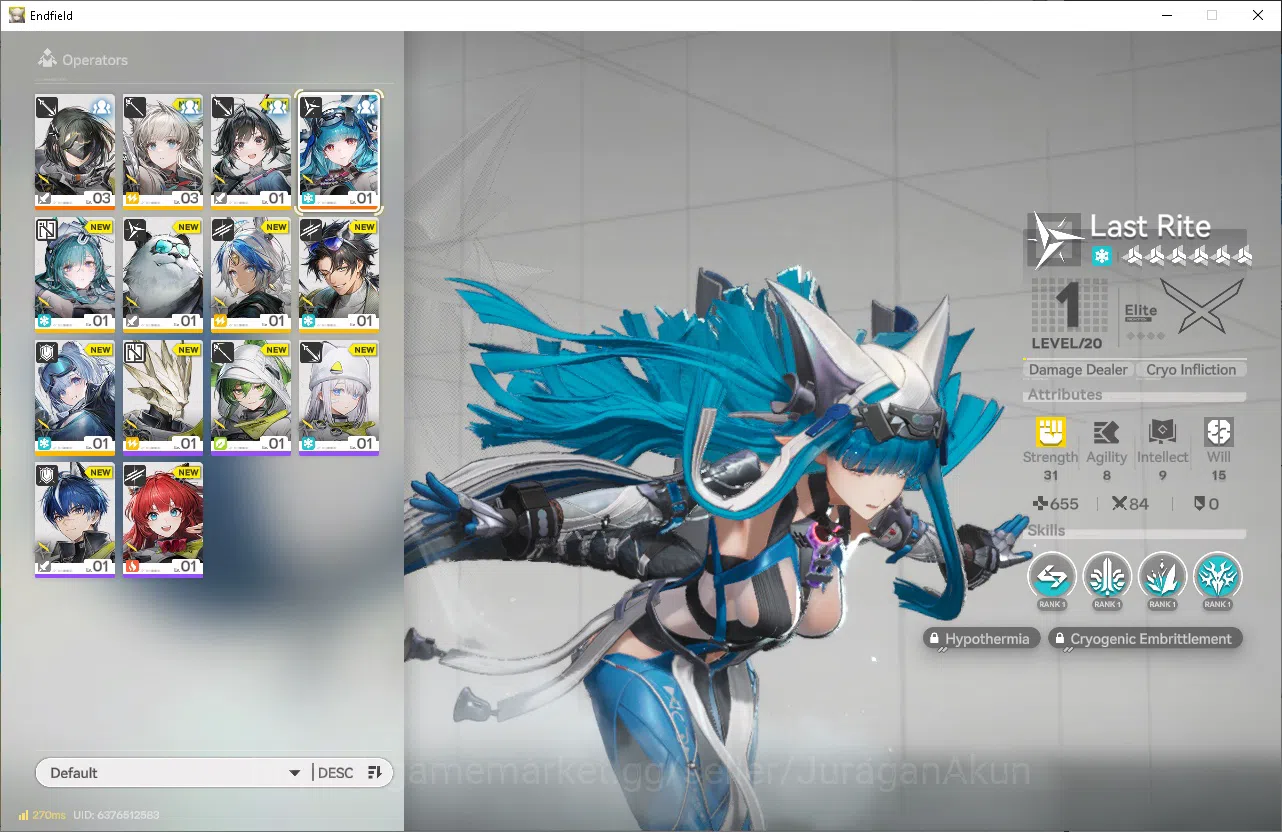
Task: Click the Will attribute icon
Action: pyautogui.click(x=1218, y=432)
